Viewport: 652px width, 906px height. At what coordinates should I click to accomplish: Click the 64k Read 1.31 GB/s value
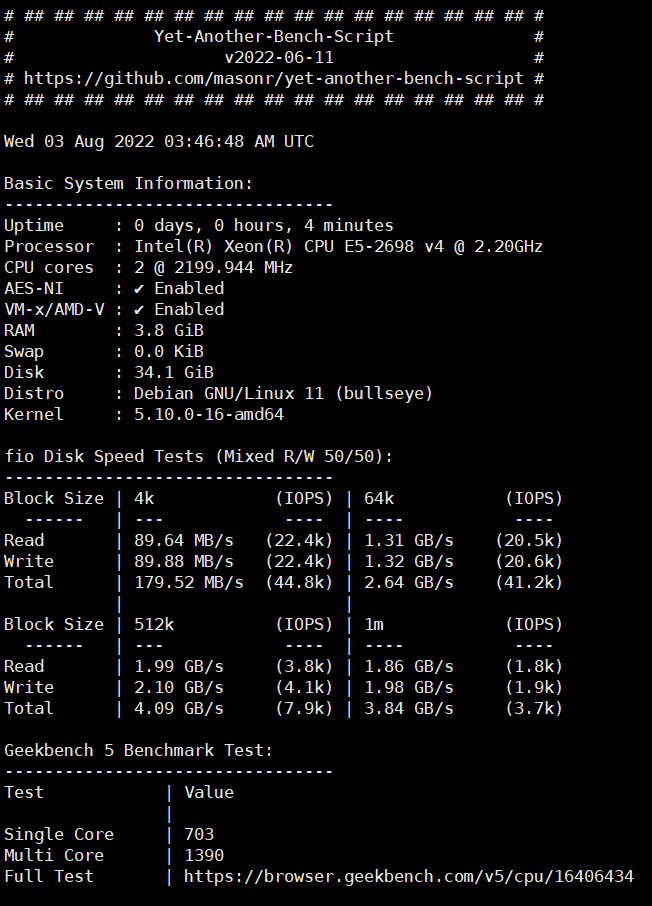pyautogui.click(x=409, y=540)
